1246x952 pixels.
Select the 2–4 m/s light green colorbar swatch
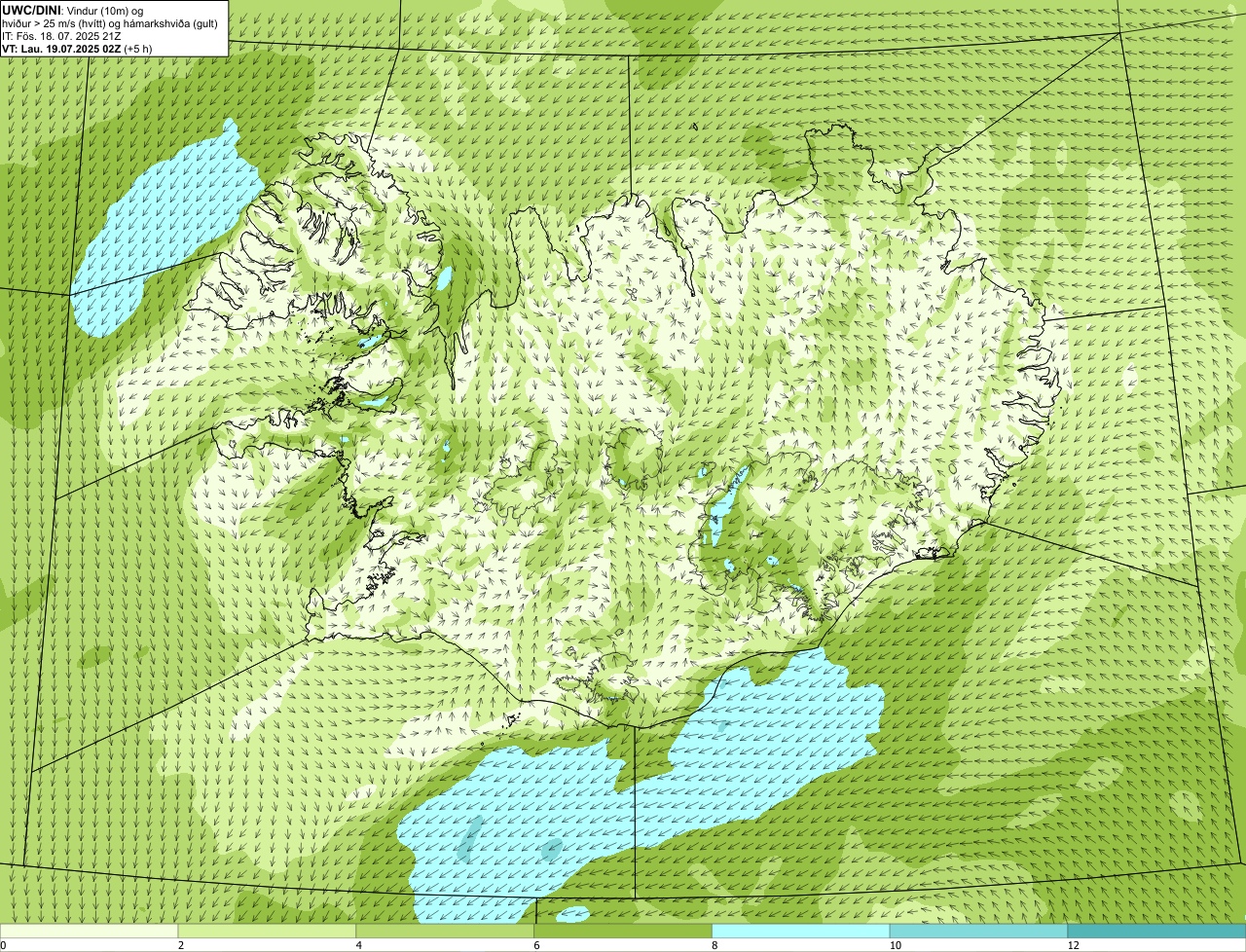pyautogui.click(x=267, y=932)
